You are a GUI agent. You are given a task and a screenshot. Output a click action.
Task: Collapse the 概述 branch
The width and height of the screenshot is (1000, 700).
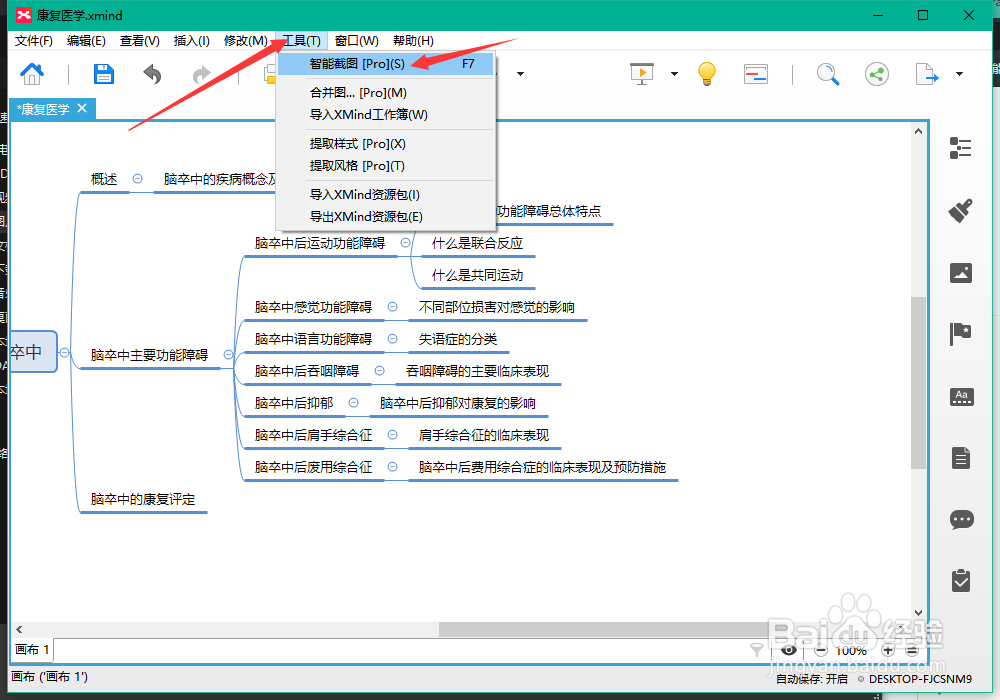tap(137, 179)
